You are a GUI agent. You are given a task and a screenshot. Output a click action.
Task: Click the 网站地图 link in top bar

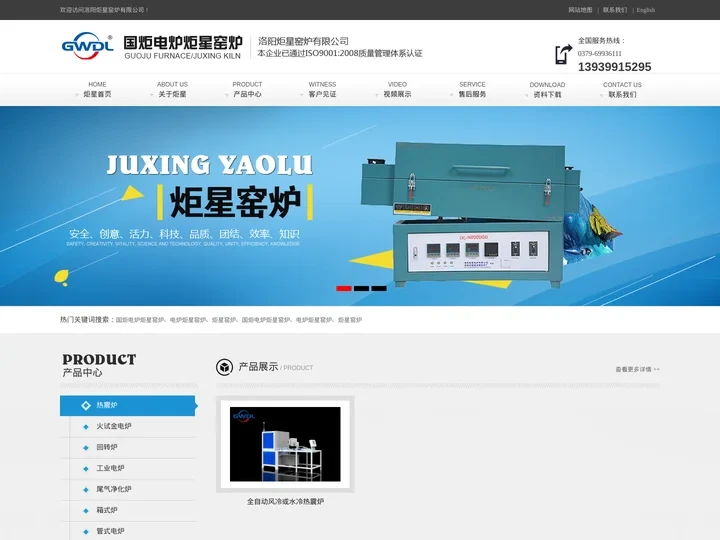coord(580,10)
